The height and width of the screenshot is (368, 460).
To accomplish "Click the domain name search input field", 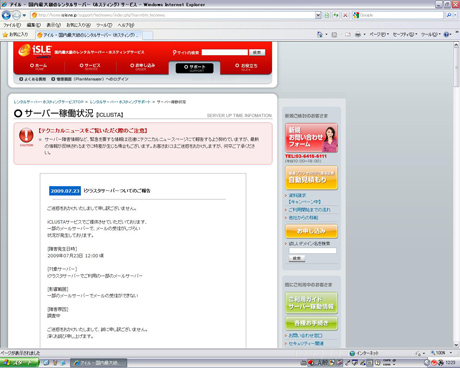I will coord(313,251).
